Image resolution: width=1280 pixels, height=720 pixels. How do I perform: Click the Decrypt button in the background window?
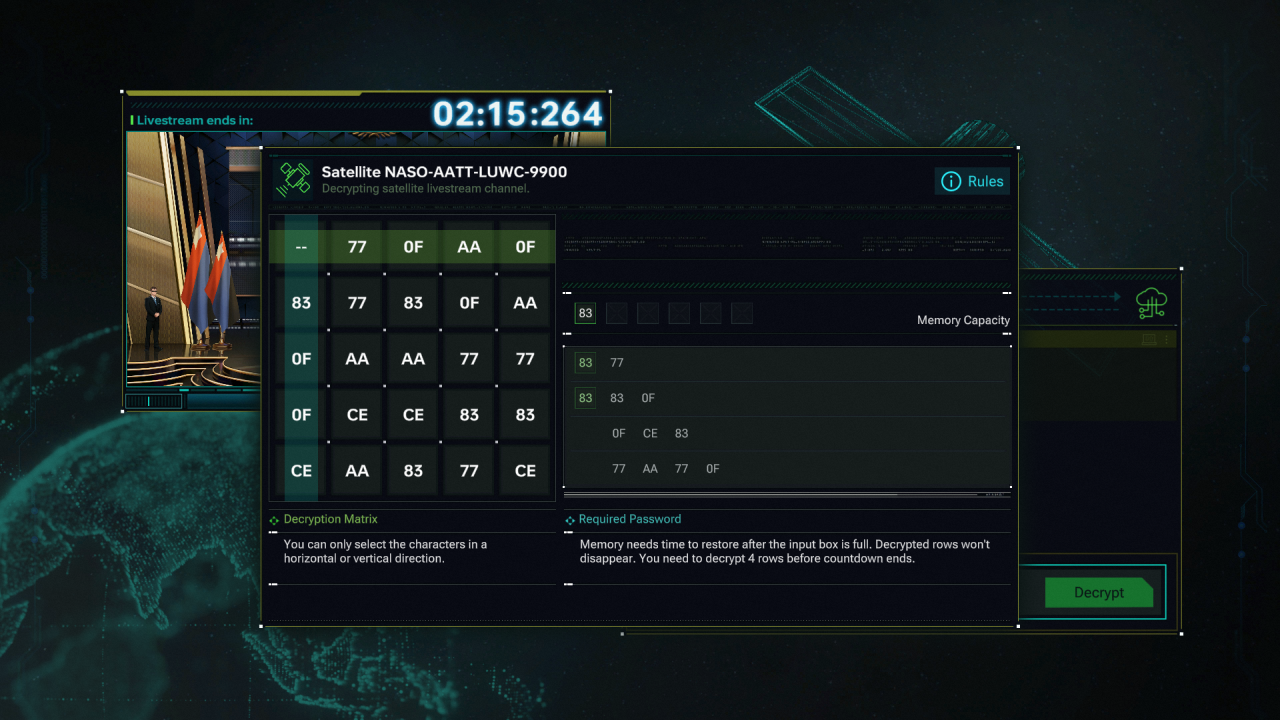1099,592
